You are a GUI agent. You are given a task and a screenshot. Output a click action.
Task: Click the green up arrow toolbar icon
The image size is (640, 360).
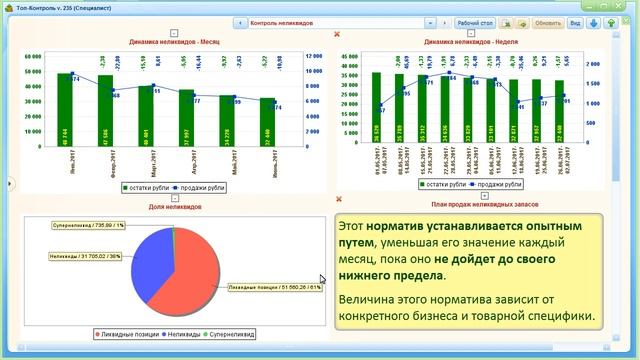[x=611, y=23]
